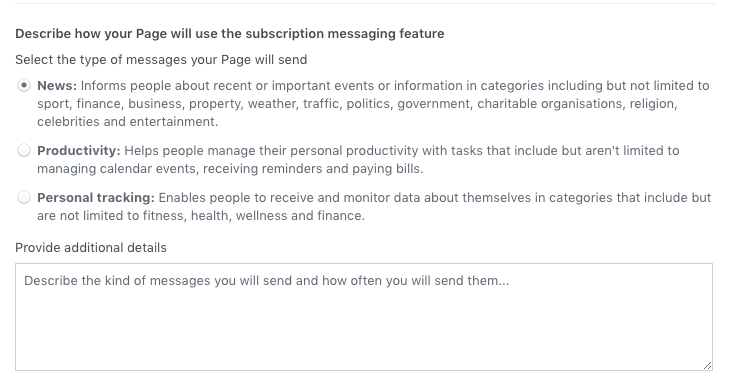Image resolution: width=734 pixels, height=389 pixels.
Task: Click the text area's resize handle icon
Action: tap(707, 366)
